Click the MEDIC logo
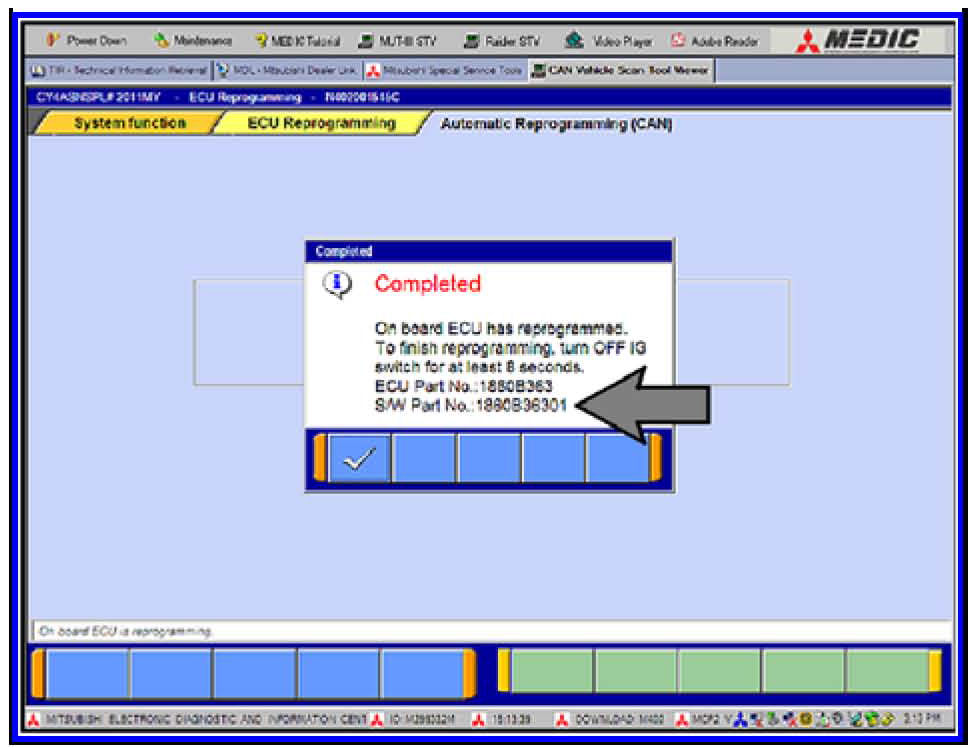The width and height of the screenshot is (968, 748). (861, 41)
